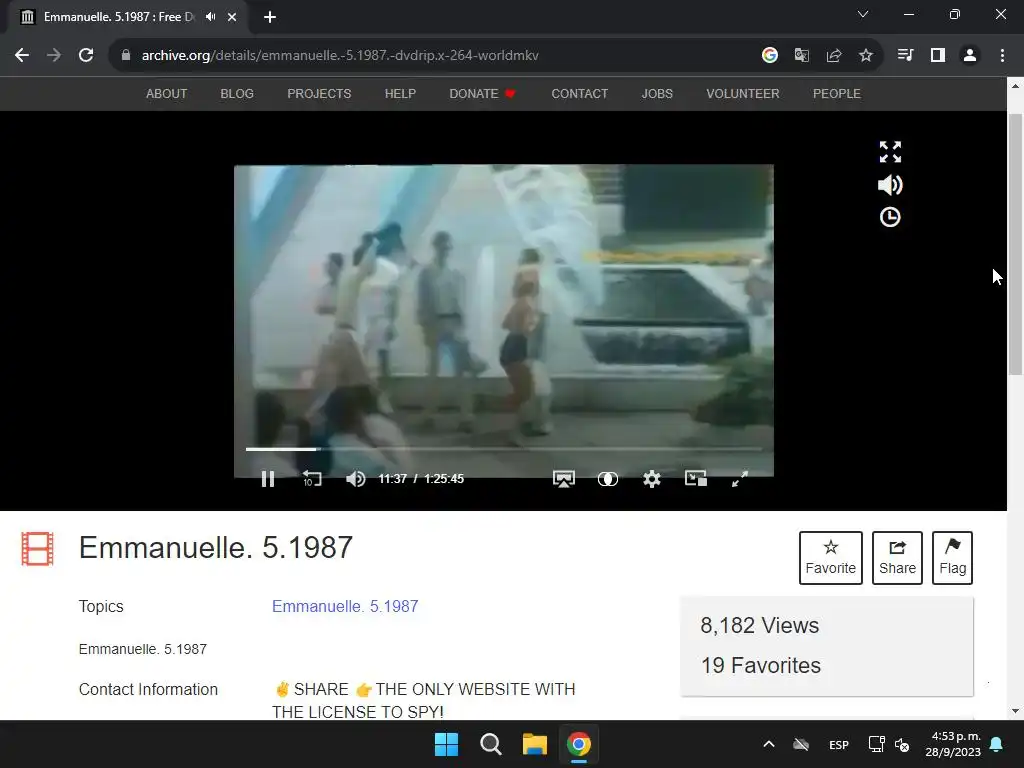Click the Share button

tap(897, 558)
